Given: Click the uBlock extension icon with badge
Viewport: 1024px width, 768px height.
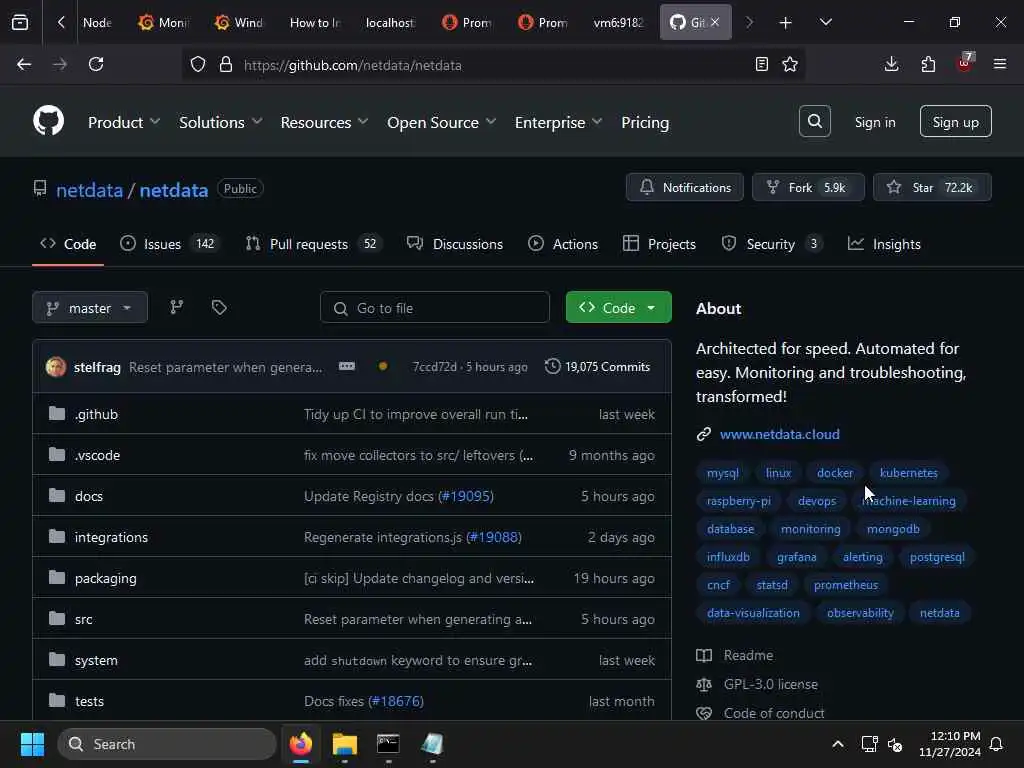Looking at the screenshot, I should pos(965,63).
